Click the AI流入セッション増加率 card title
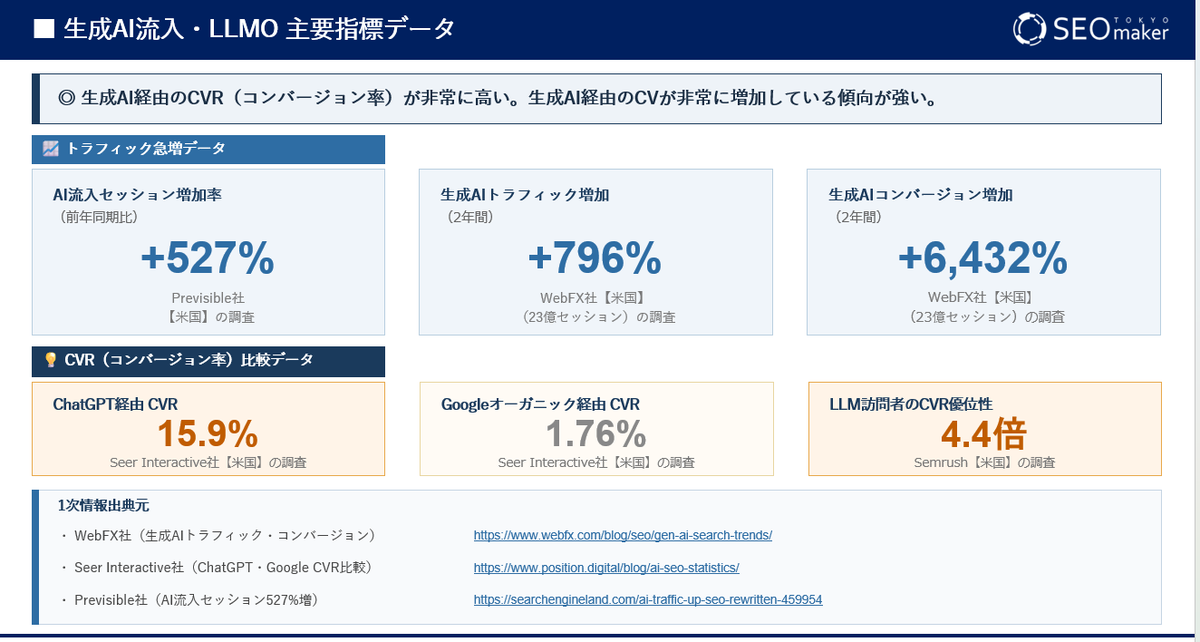Image resolution: width=1200 pixels, height=642 pixels. coord(137,195)
